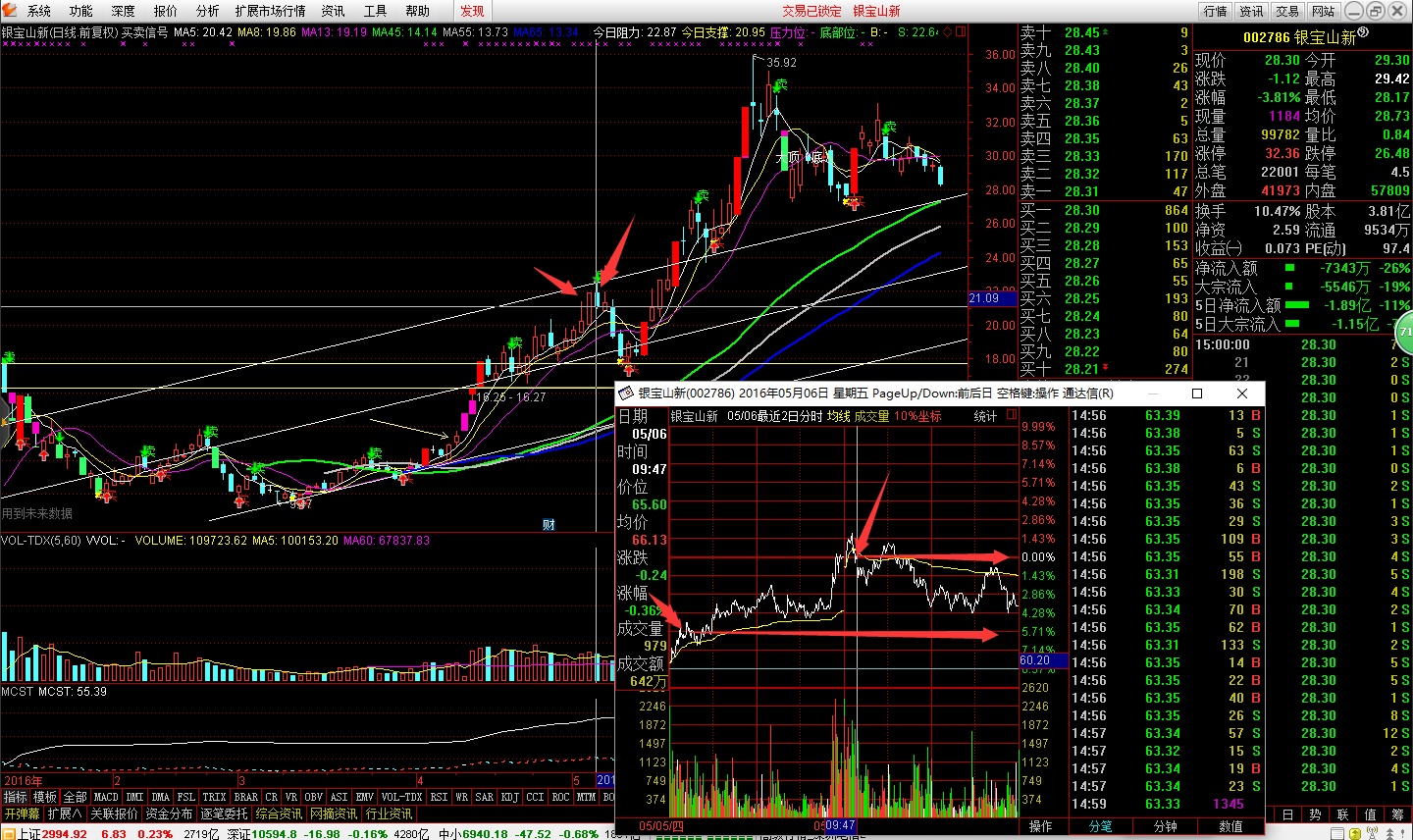Switch to 分笔 tab in popup window
Screen dimensions: 1413x840
click(x=1101, y=827)
